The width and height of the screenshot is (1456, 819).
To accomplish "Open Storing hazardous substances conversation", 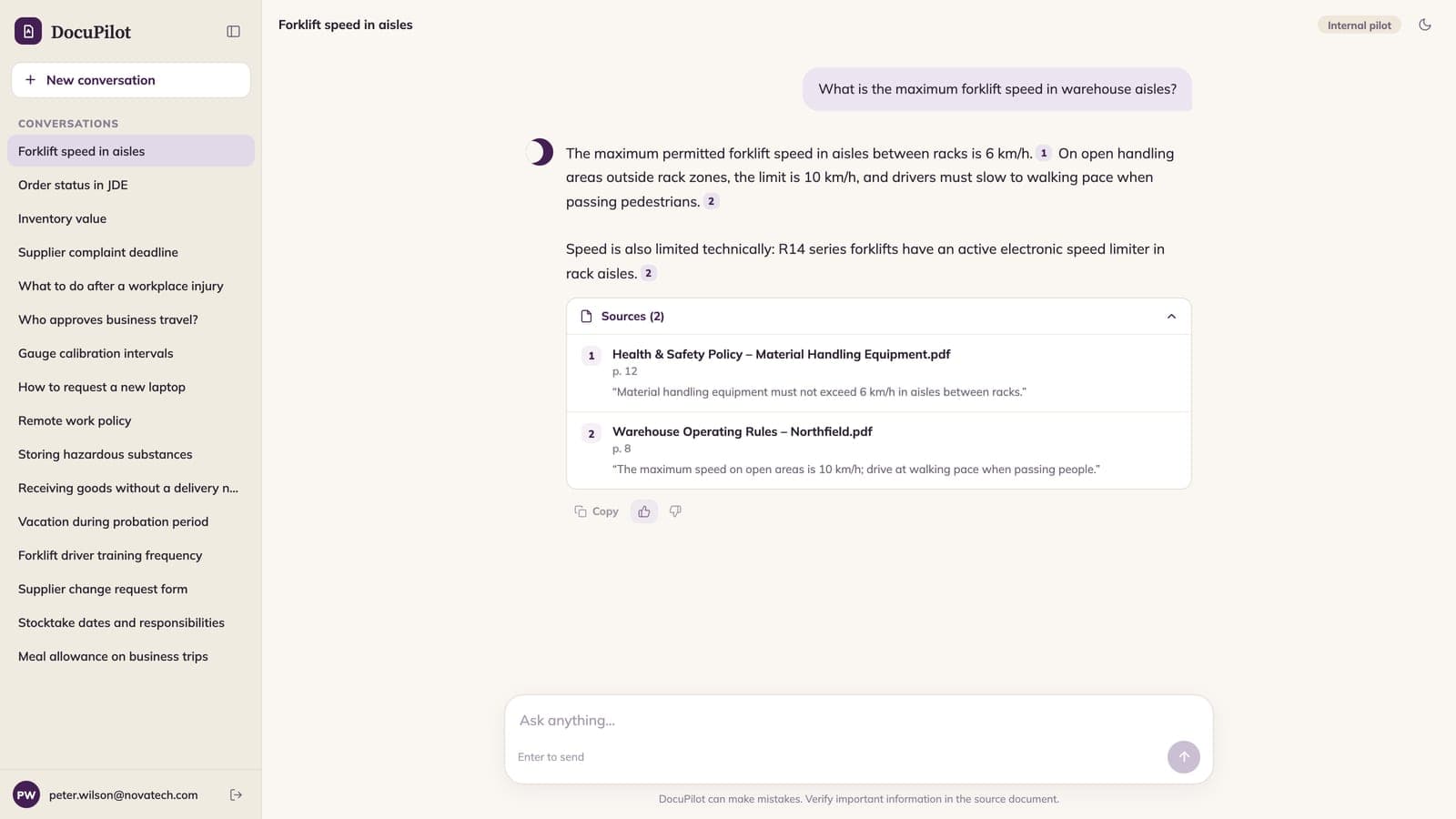I will 131,454.
